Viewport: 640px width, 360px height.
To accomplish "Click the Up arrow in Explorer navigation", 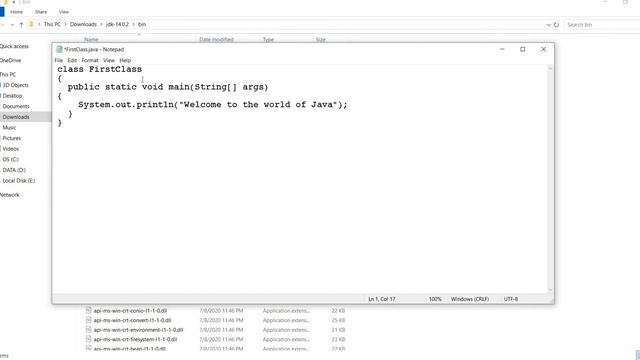I will tap(21, 24).
